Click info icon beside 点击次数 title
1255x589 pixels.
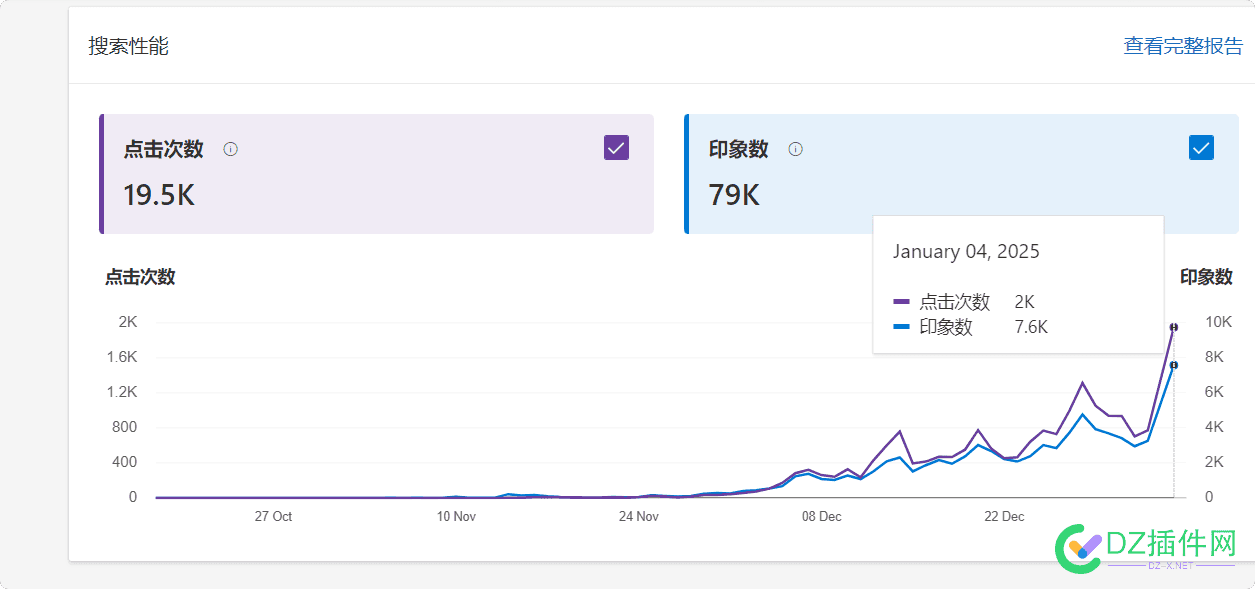[230, 149]
